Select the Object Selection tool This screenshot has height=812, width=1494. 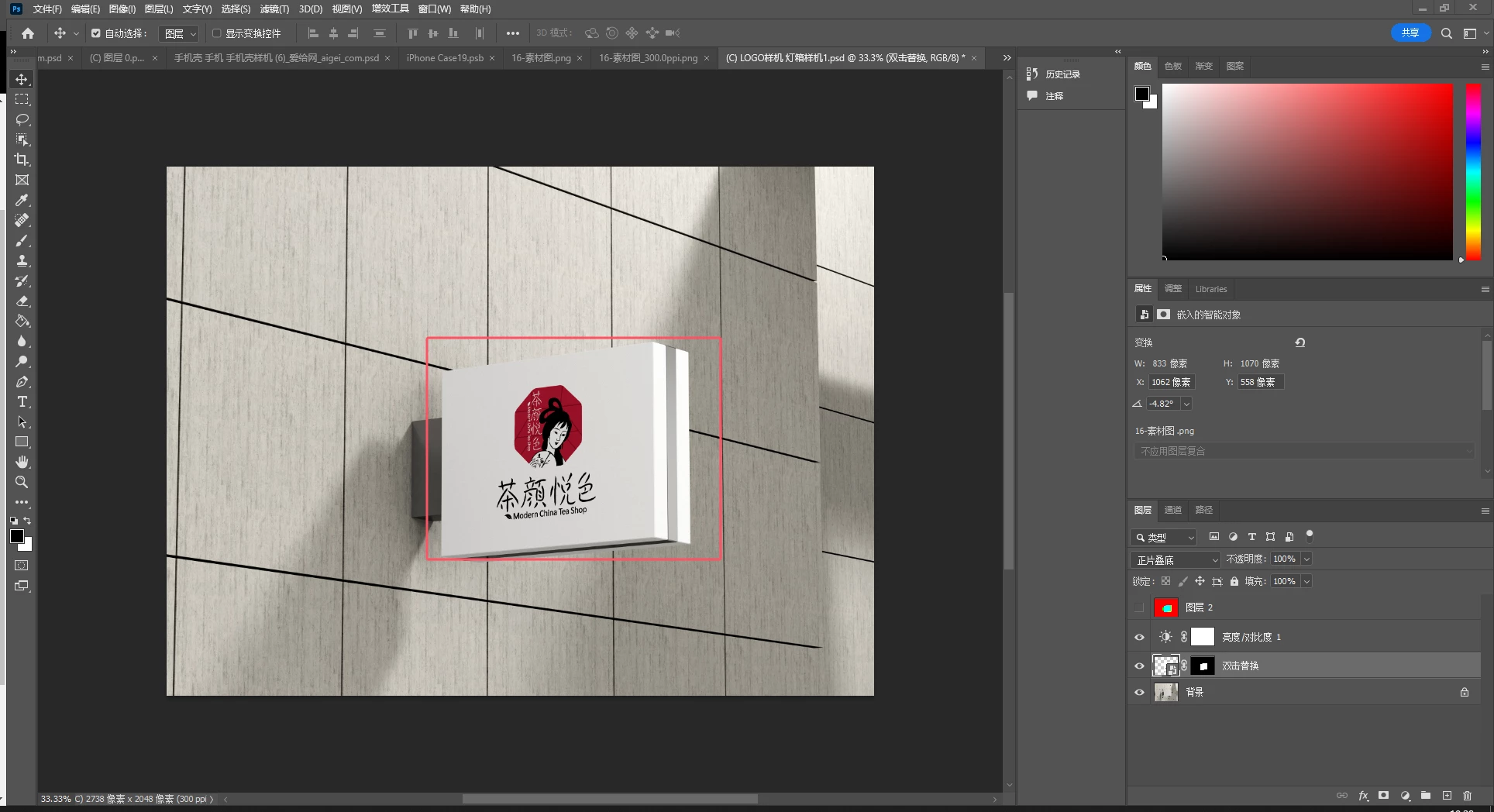point(22,139)
